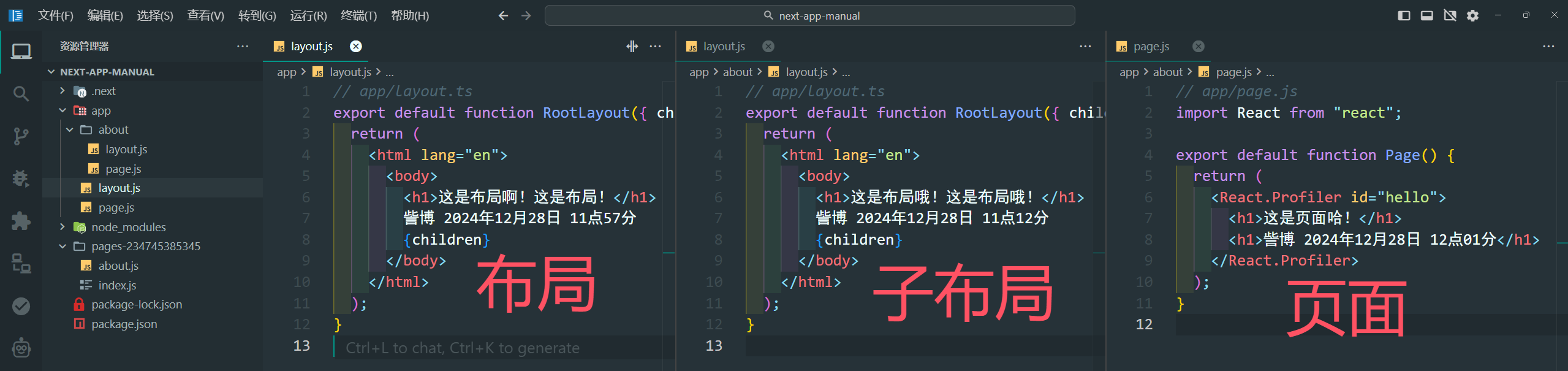1568x371 pixels.
Task: Click the import React line in page.js
Action: pos(1288,113)
